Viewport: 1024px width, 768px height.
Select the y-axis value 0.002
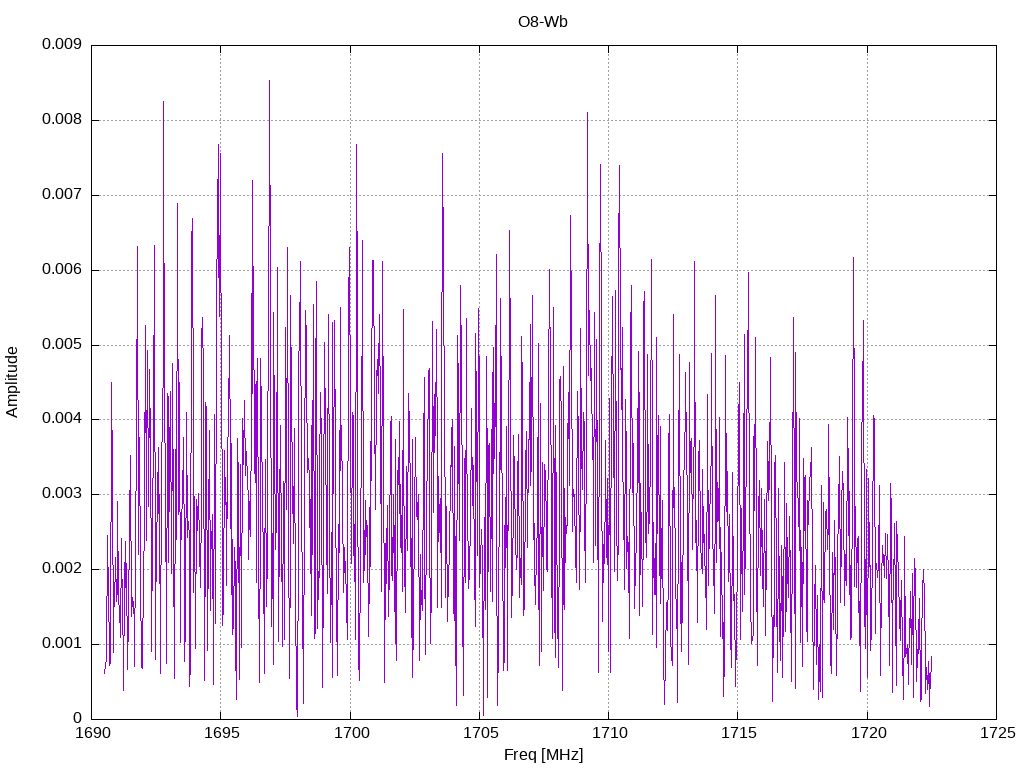(x=62, y=569)
